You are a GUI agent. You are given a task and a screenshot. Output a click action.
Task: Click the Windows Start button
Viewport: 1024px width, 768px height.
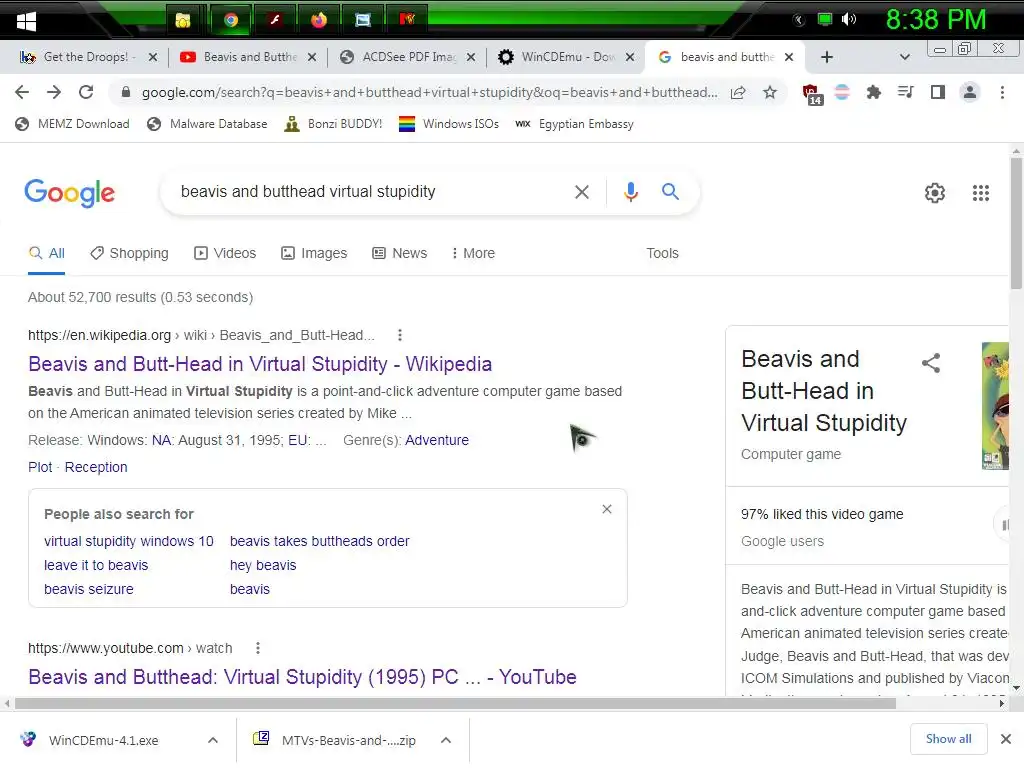26,20
